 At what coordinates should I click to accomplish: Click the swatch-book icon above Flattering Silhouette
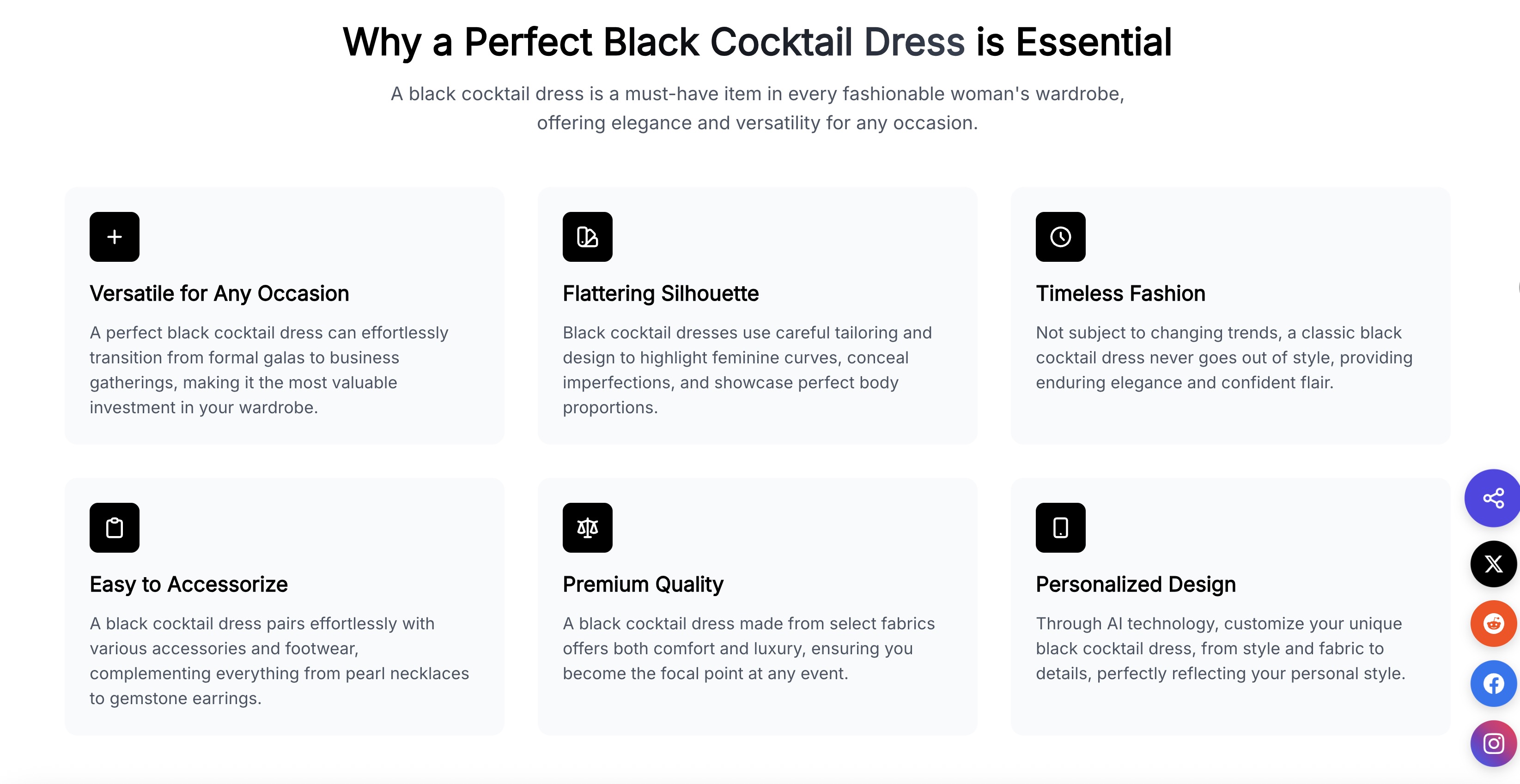(x=587, y=236)
